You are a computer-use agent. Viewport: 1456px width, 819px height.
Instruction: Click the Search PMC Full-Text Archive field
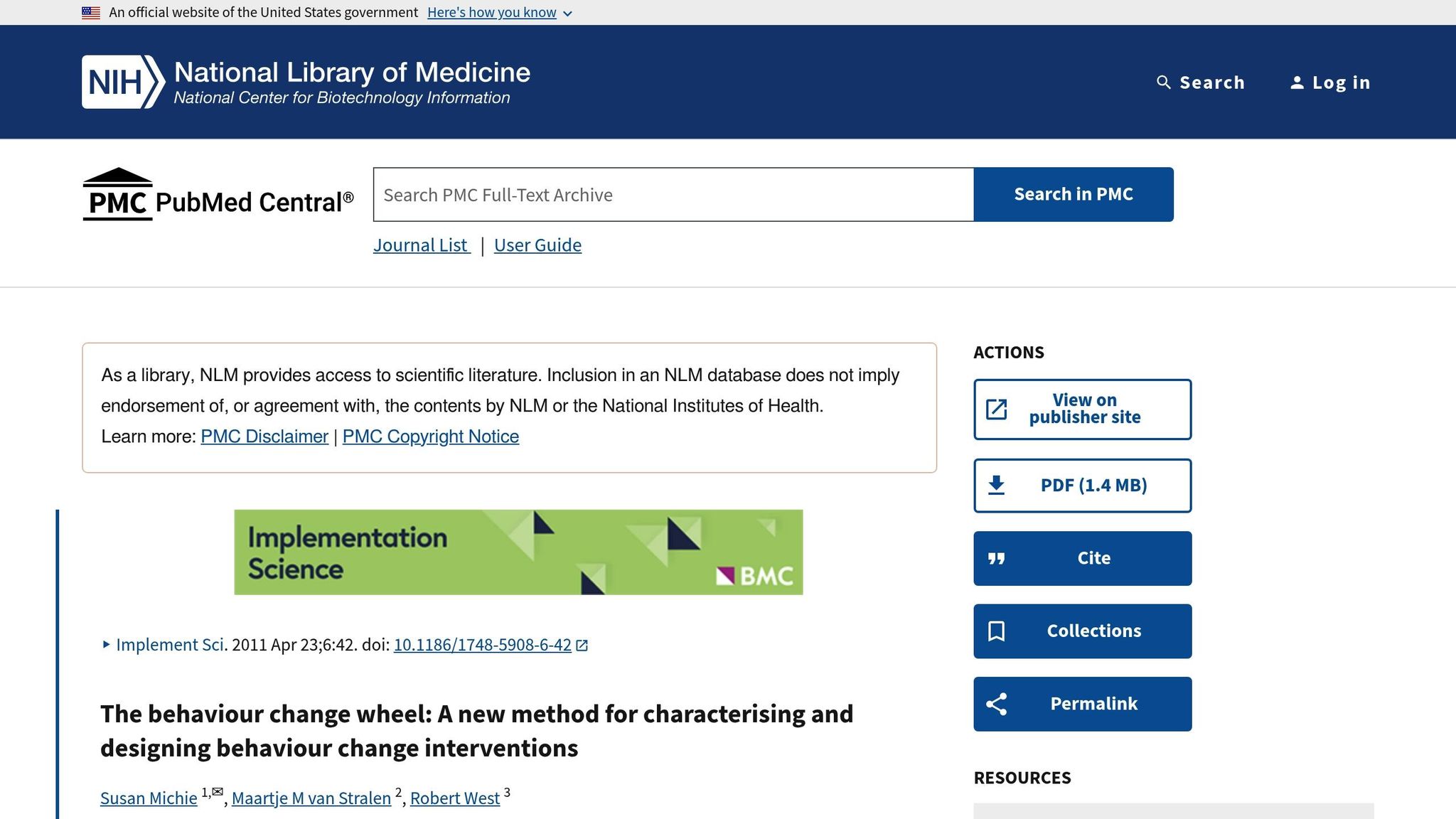pyautogui.click(x=673, y=194)
